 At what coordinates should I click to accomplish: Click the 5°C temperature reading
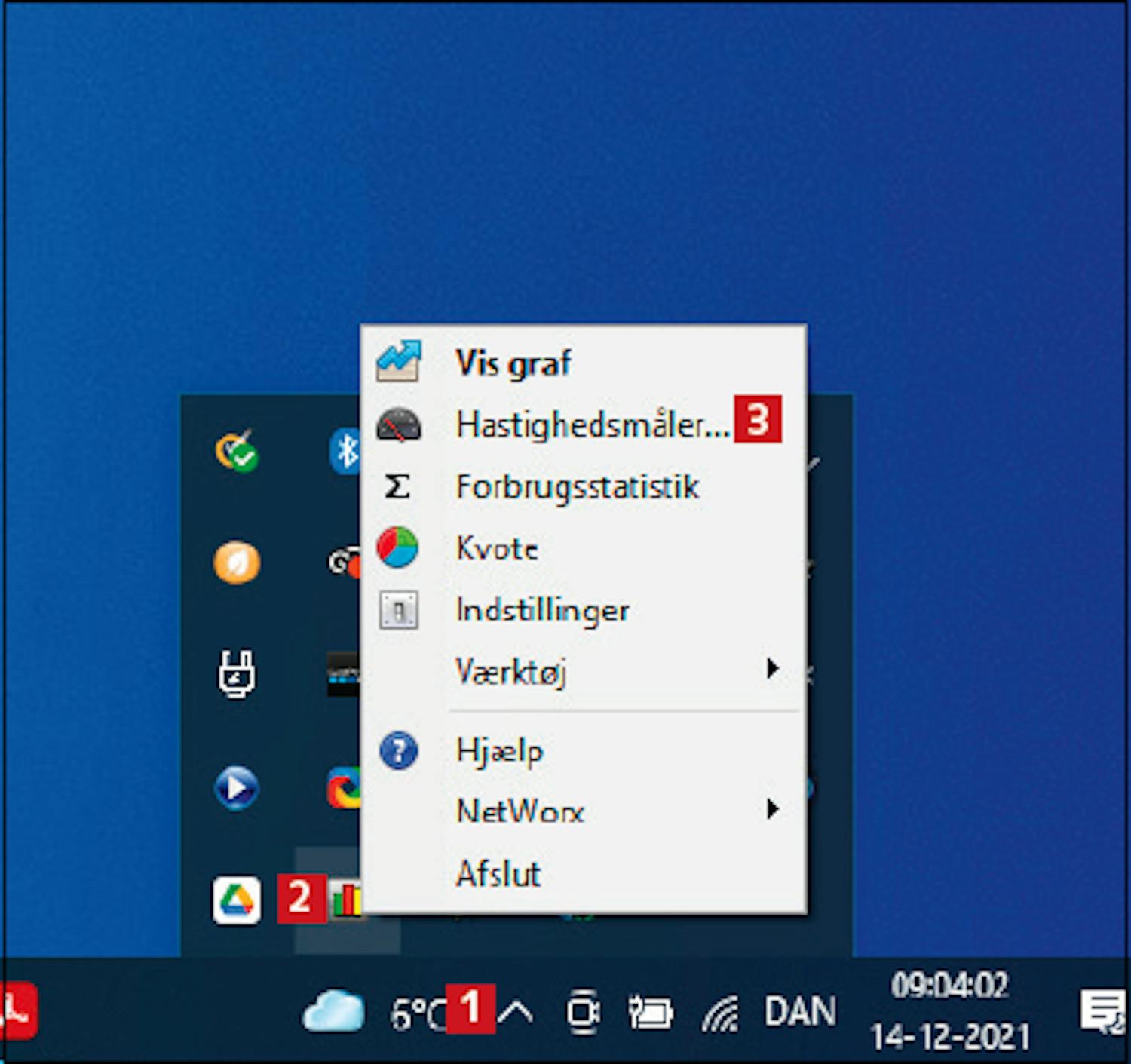click(x=419, y=1014)
